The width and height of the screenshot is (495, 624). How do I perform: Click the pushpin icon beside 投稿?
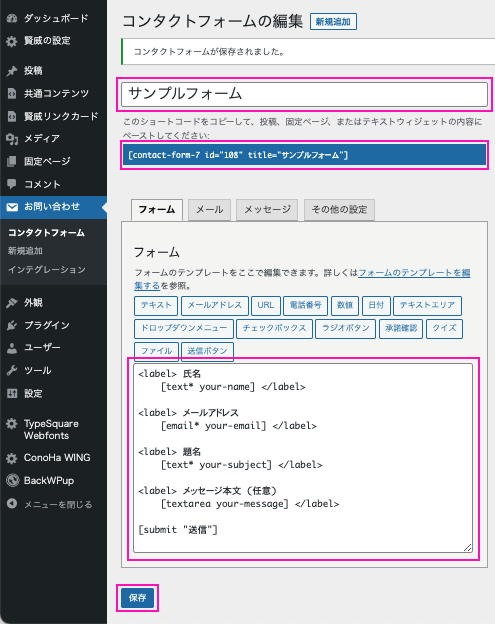click(12, 71)
